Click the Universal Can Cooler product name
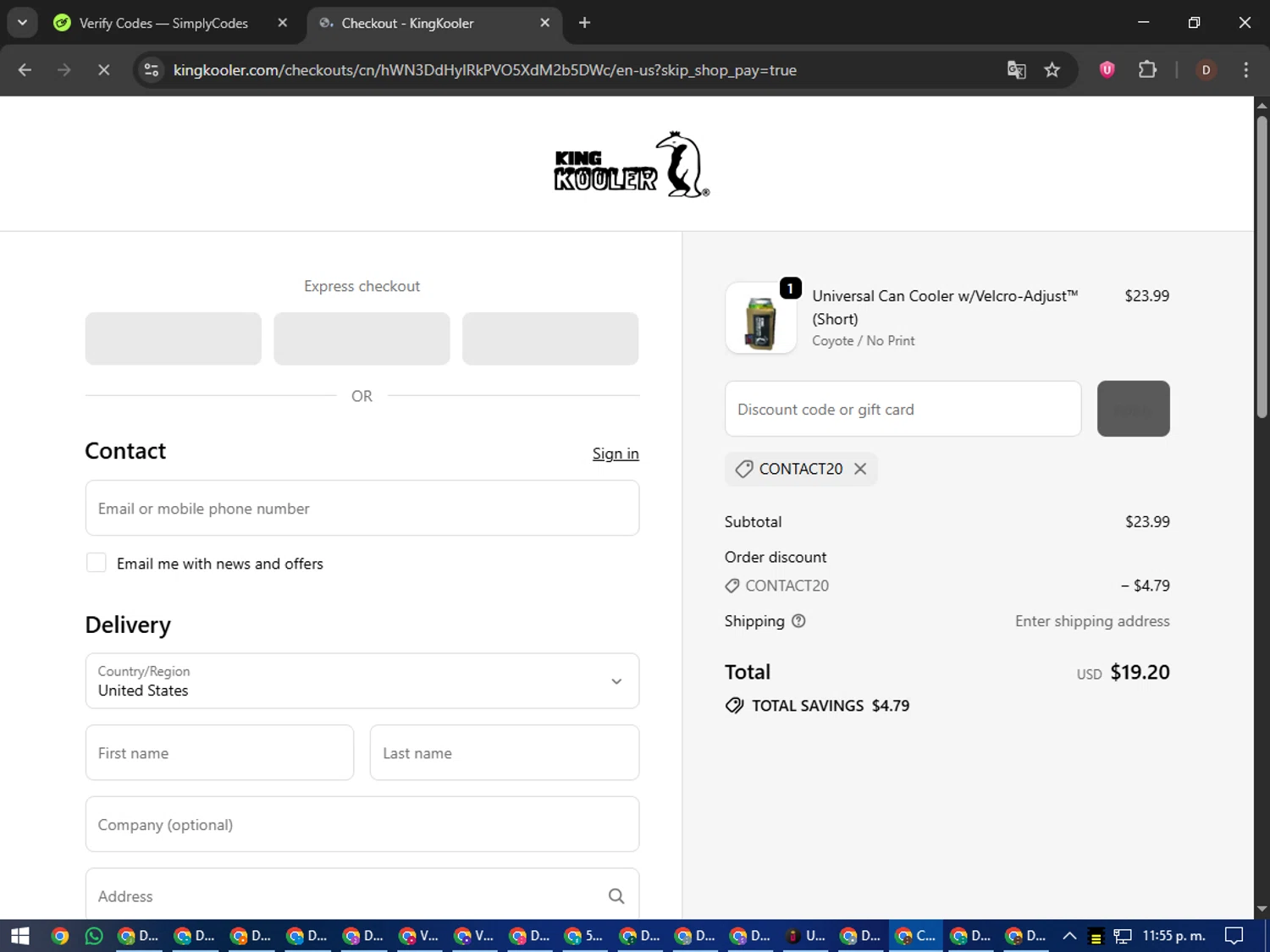Image resolution: width=1270 pixels, height=952 pixels. 945,307
